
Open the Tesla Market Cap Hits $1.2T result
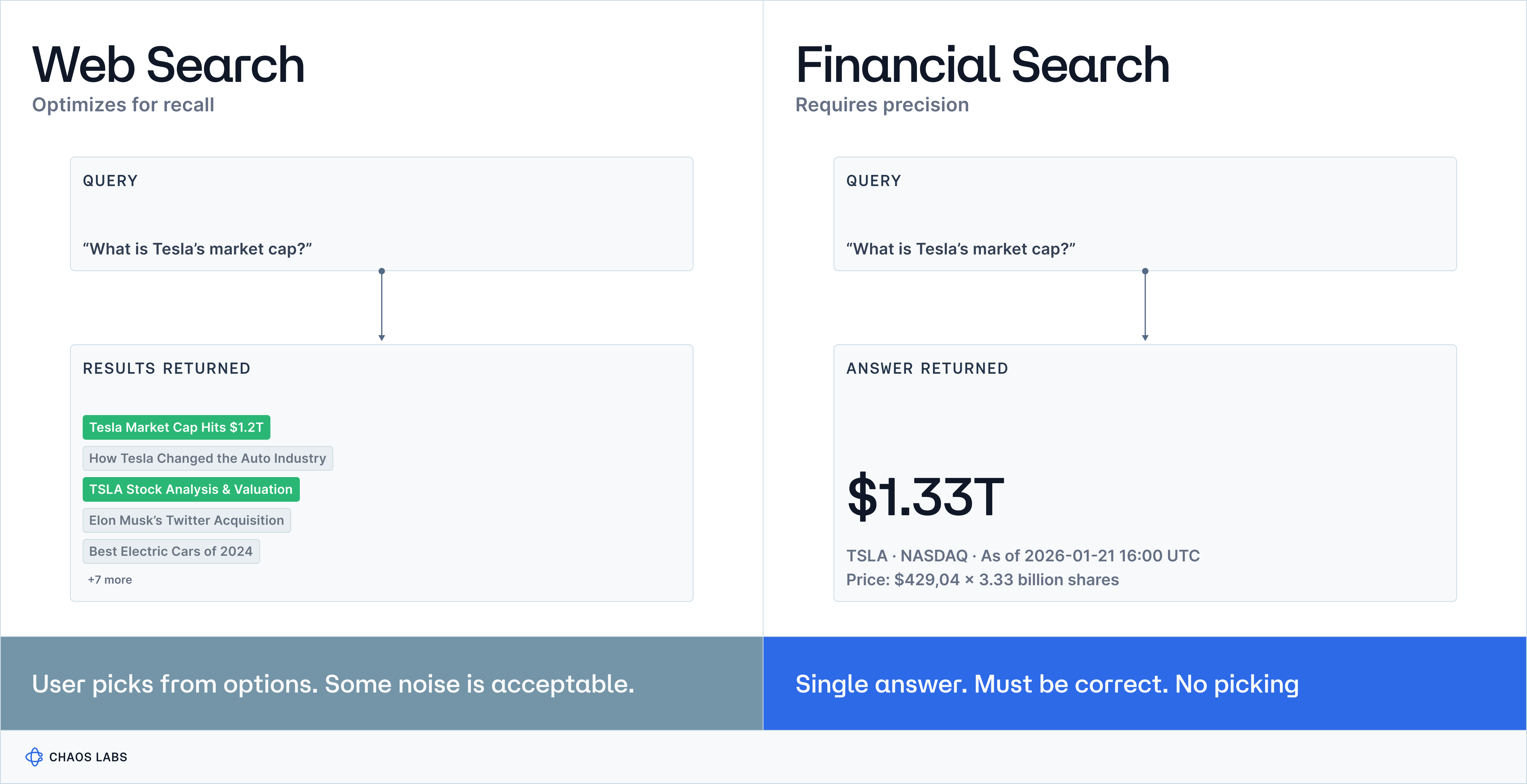(176, 427)
